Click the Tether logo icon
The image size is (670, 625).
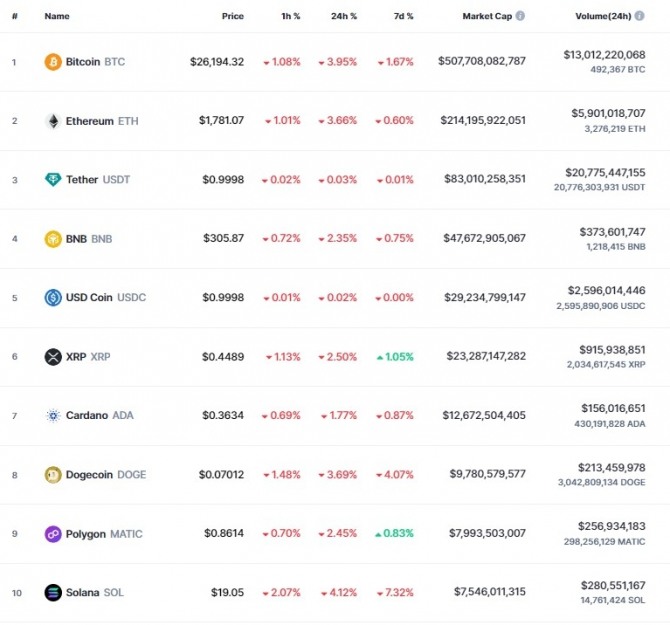pos(53,179)
